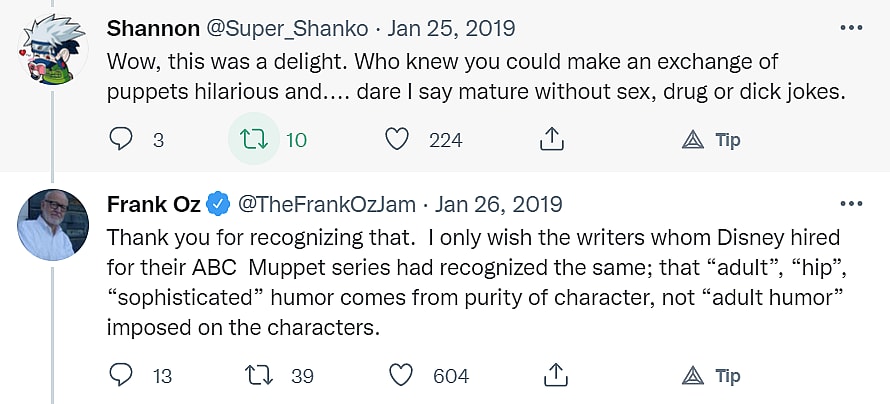The width and height of the screenshot is (890, 404).
Task: Click the Frank Oz display name
Action: (x=152, y=204)
